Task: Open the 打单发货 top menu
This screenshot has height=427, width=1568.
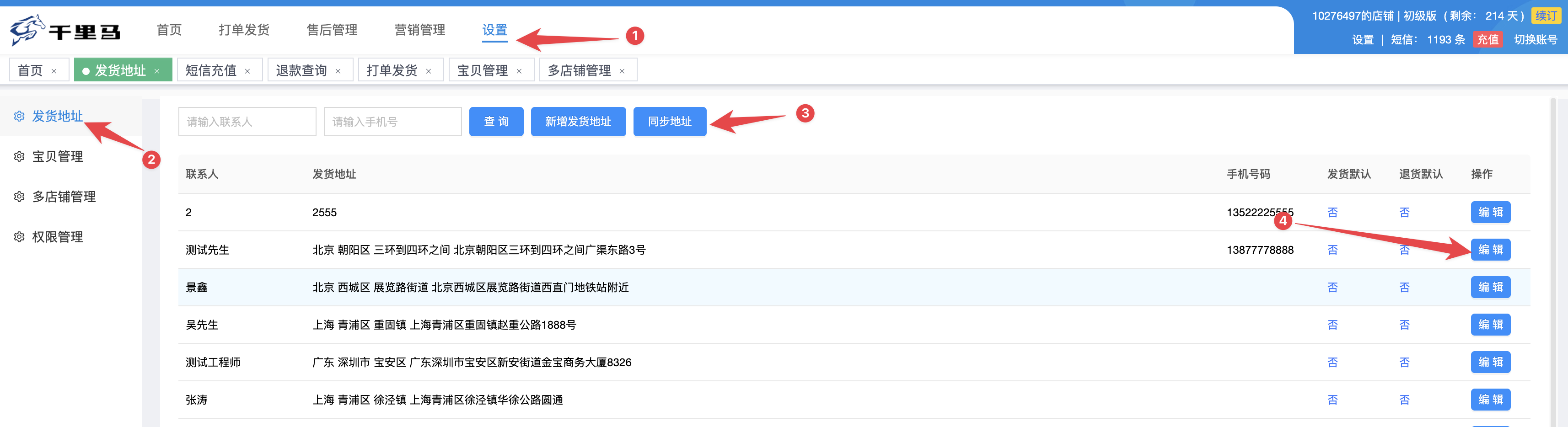Action: point(244,30)
